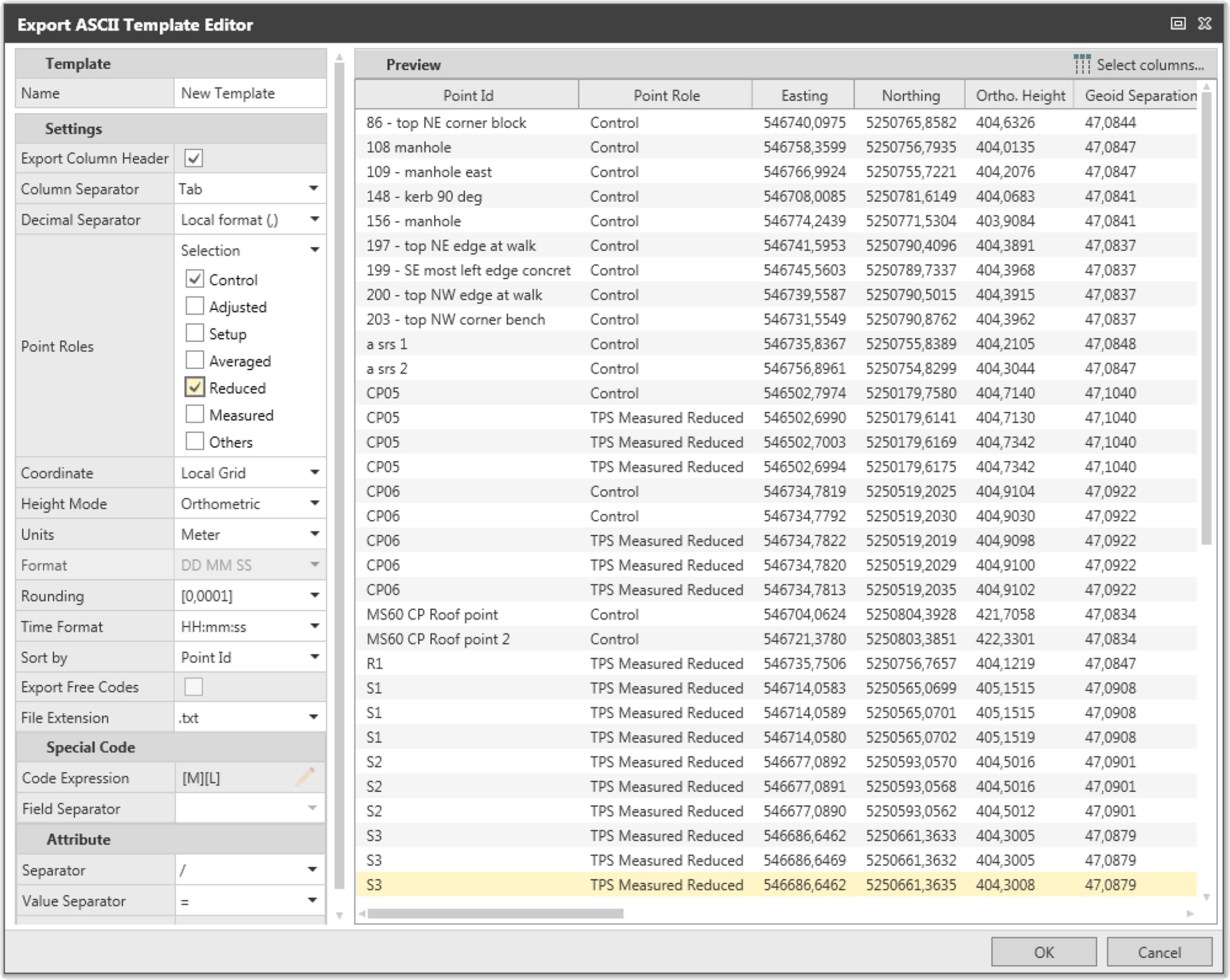Select the '156 - manhole' row
This screenshot has height=980, width=1230.
coord(776,221)
